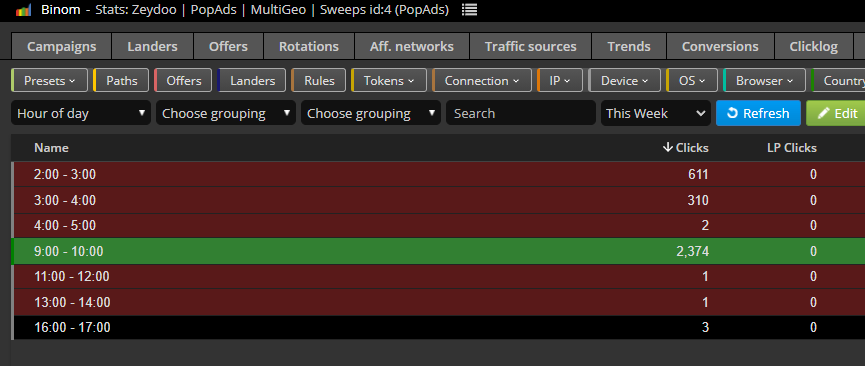
Task: Open the This Week date range select
Action: click(x=656, y=113)
